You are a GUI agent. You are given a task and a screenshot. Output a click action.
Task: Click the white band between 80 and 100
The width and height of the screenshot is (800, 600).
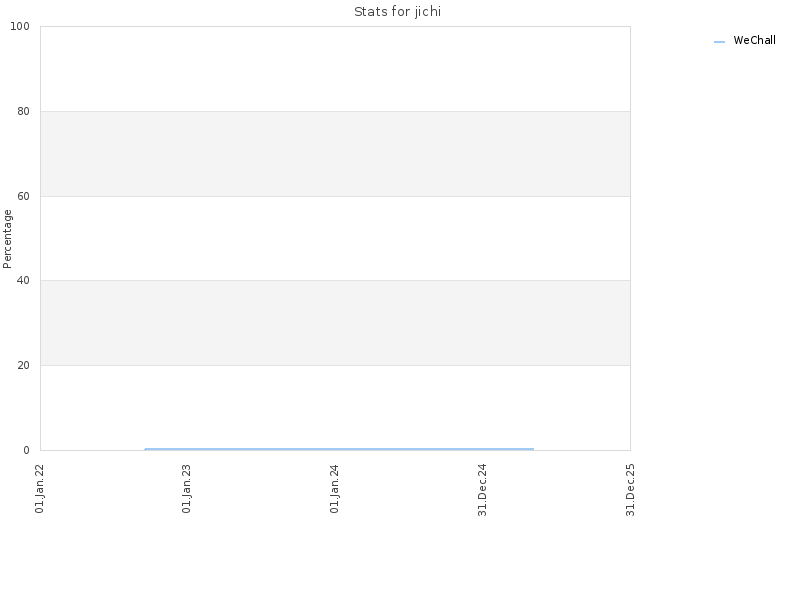coord(335,69)
